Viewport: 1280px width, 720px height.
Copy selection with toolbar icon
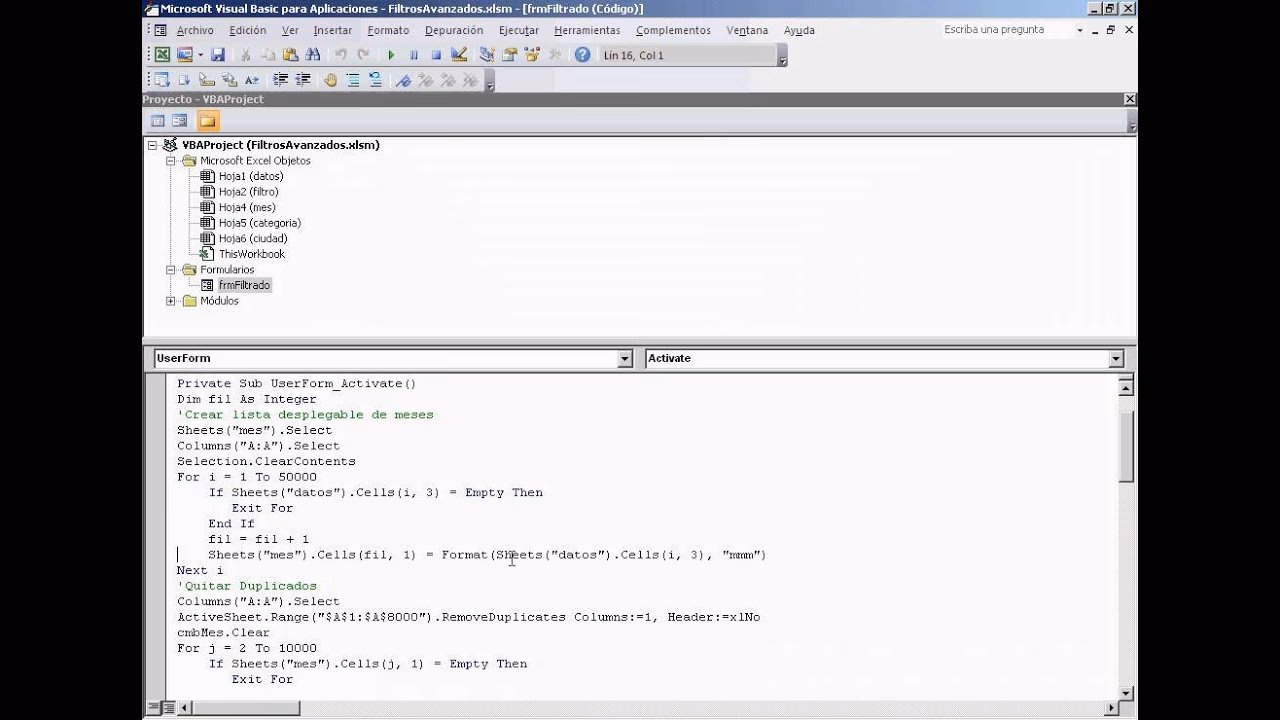pos(268,55)
